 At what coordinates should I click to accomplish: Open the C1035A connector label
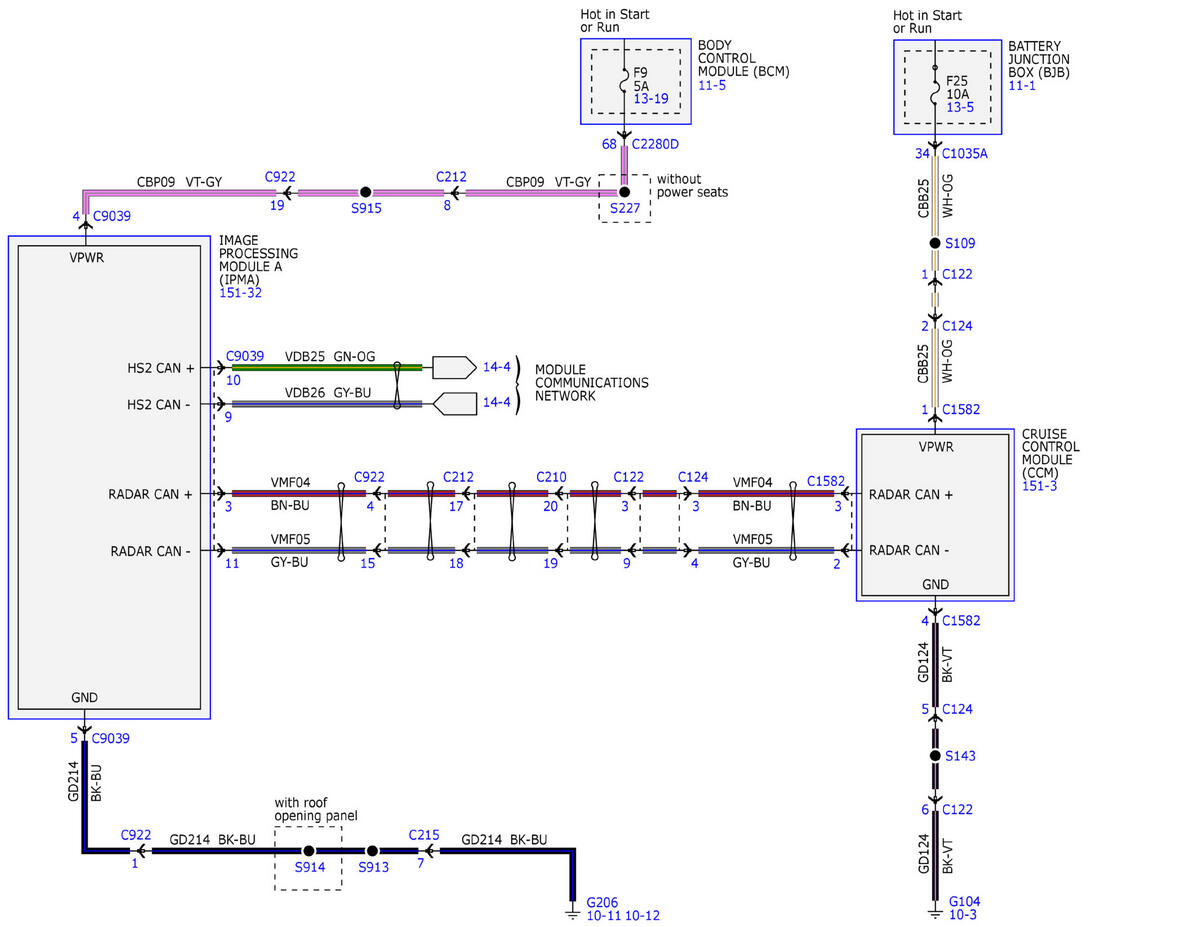click(965, 154)
